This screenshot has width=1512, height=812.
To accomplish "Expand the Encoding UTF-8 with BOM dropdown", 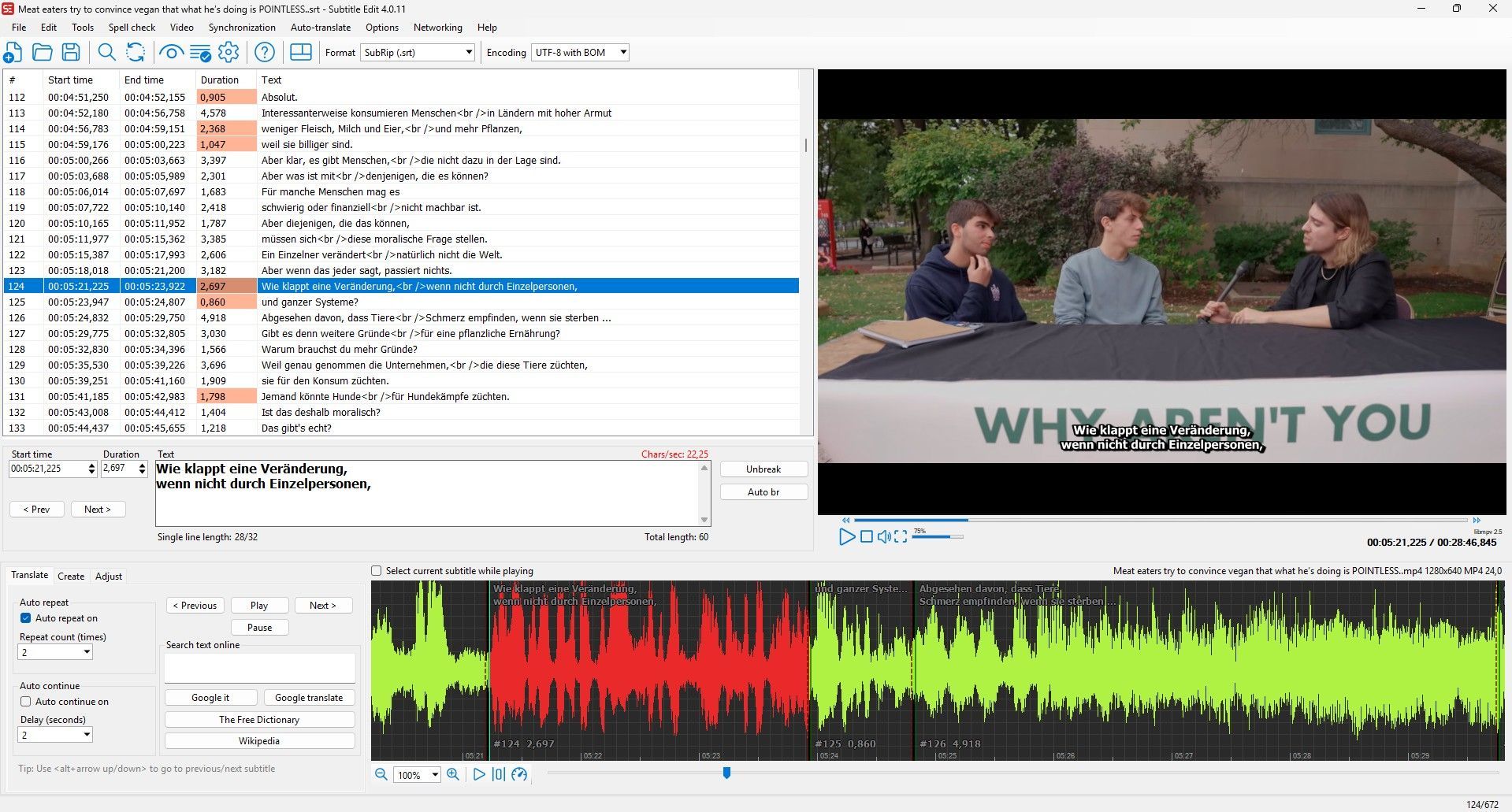I will pos(580,53).
